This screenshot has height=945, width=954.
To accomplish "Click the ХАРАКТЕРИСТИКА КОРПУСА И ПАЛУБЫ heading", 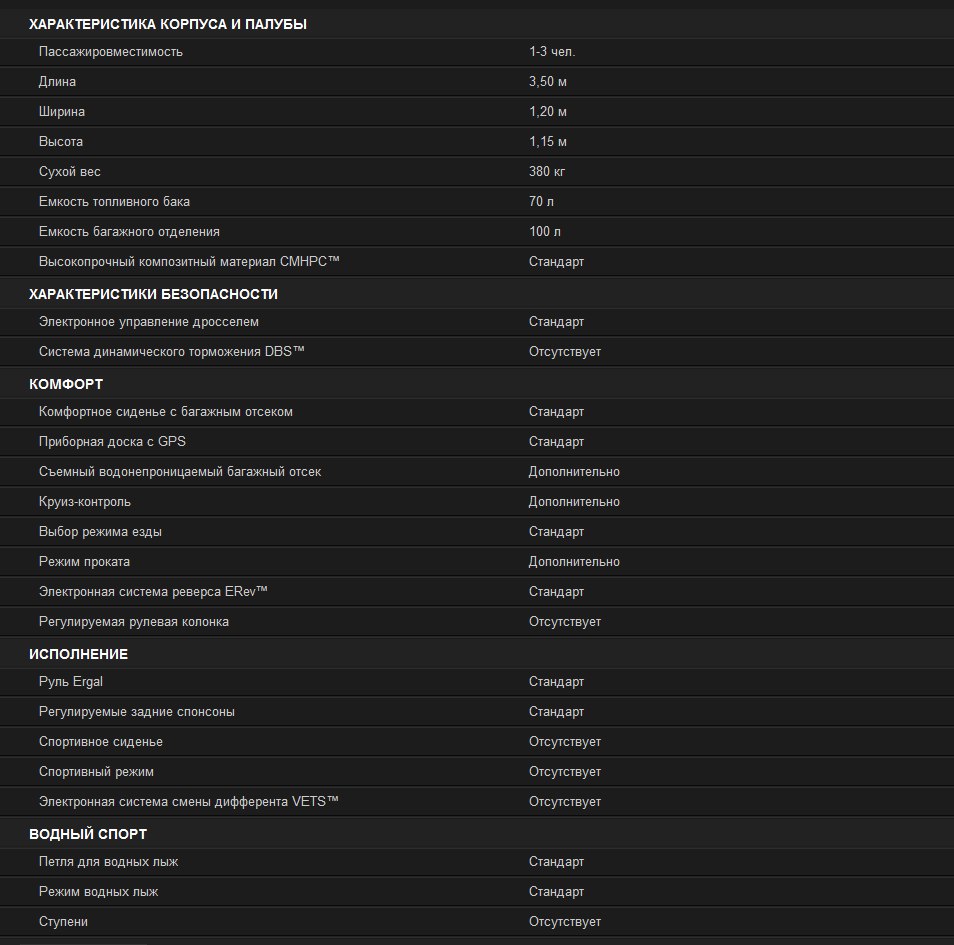I will [x=168, y=24].
